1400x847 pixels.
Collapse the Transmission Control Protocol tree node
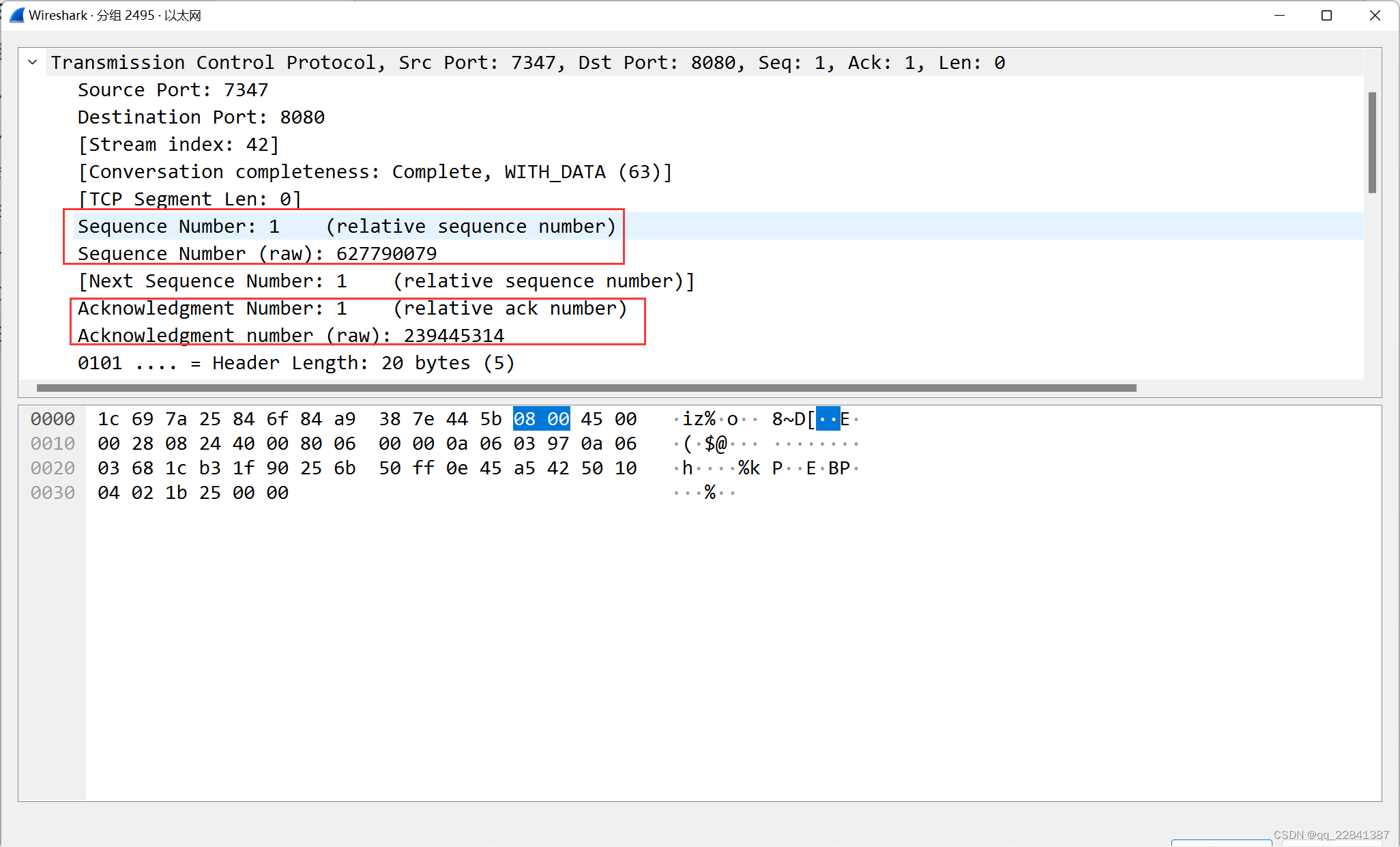tap(32, 62)
